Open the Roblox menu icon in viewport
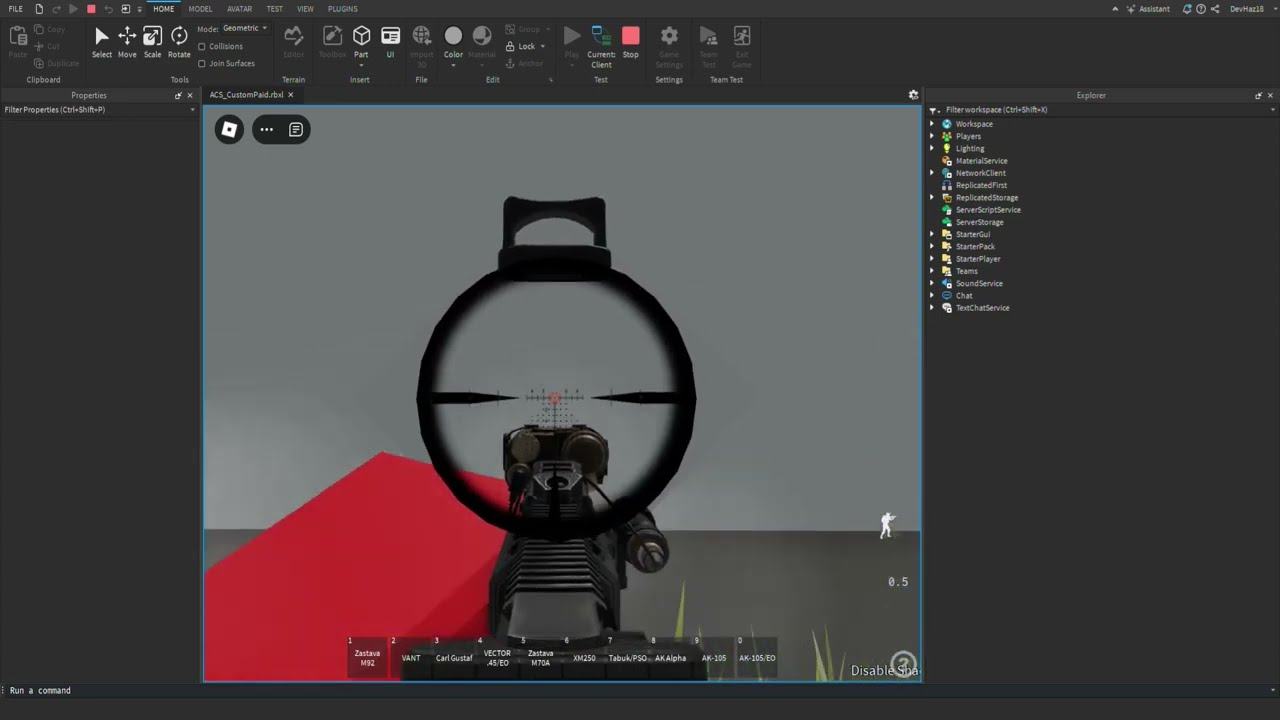Image resolution: width=1280 pixels, height=720 pixels. [229, 129]
